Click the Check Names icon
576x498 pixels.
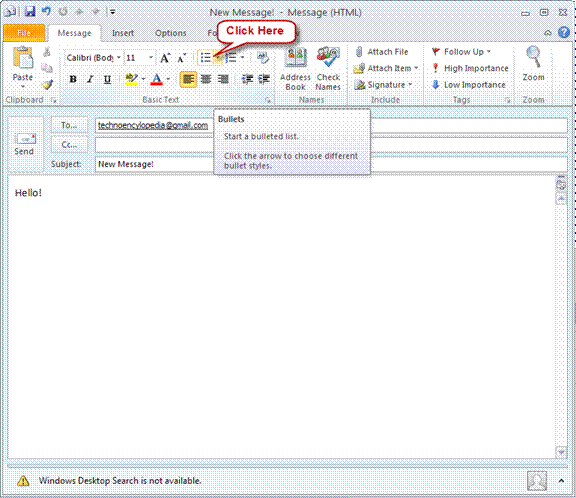(x=328, y=69)
